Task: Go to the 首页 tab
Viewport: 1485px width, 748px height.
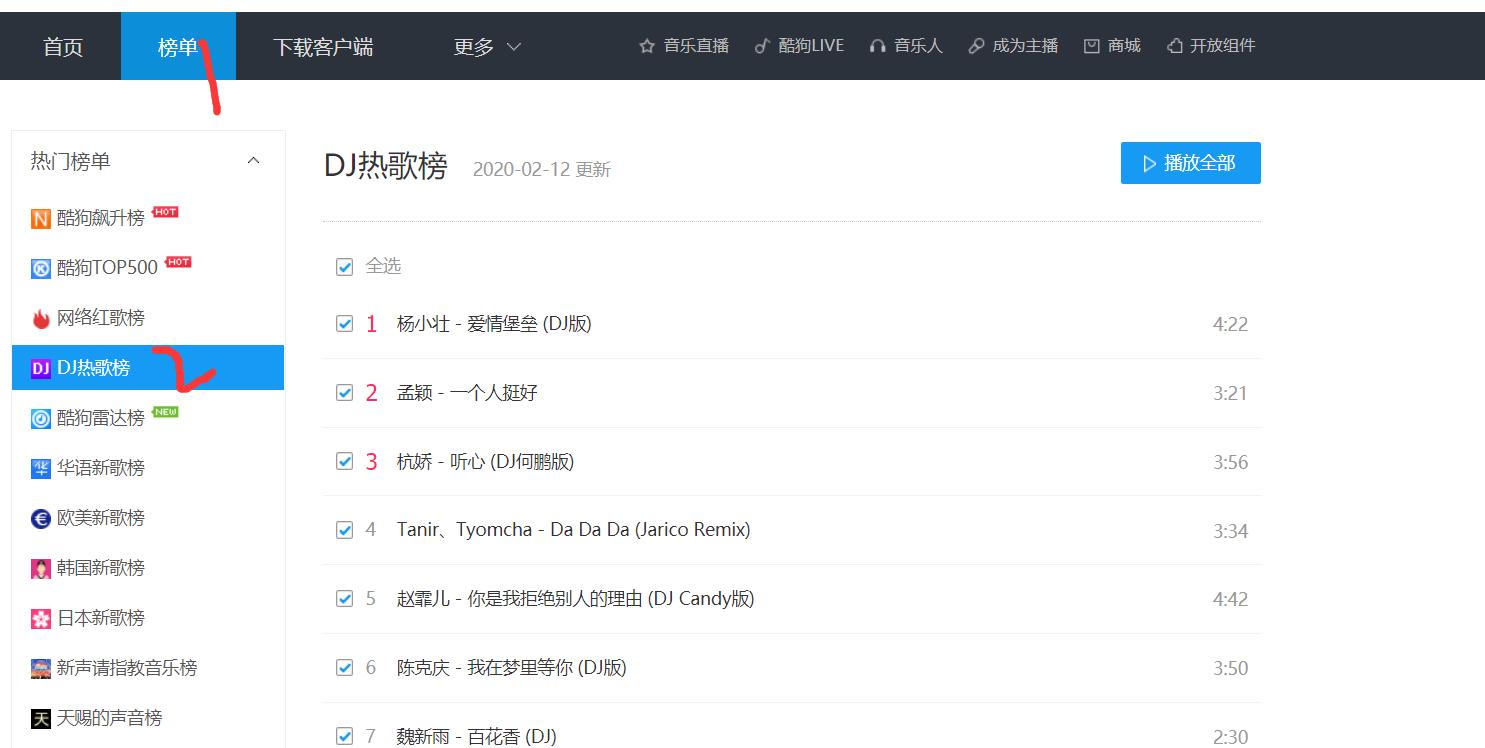Action: (x=62, y=47)
